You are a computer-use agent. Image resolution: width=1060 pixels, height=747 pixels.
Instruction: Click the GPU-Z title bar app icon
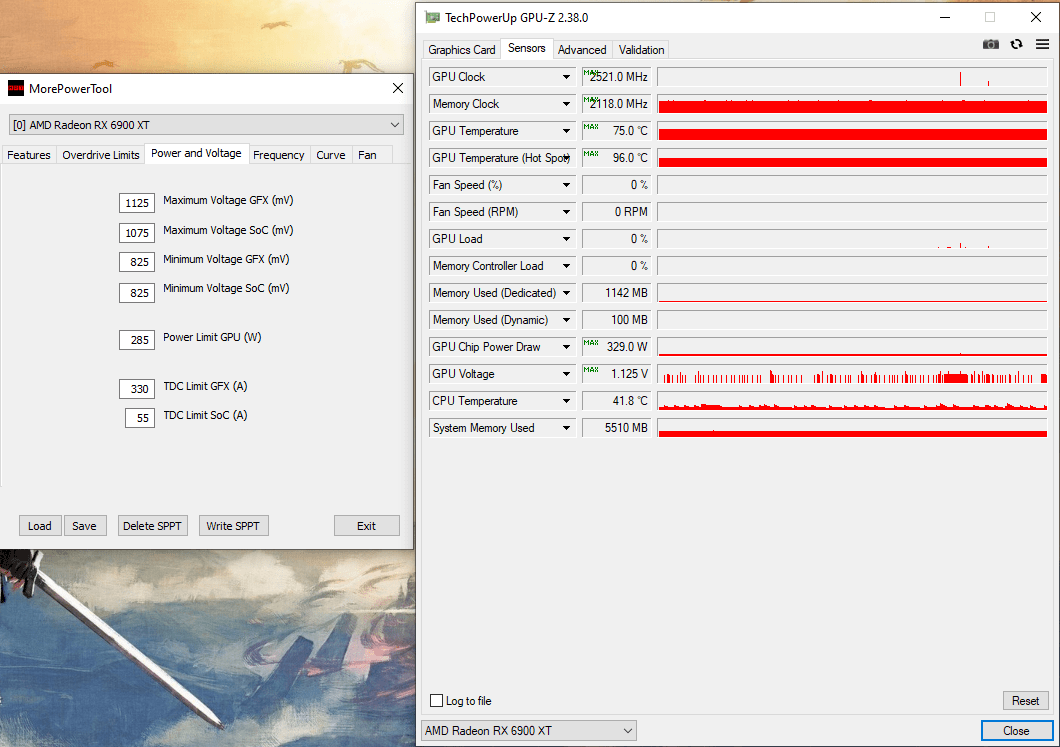pos(432,18)
